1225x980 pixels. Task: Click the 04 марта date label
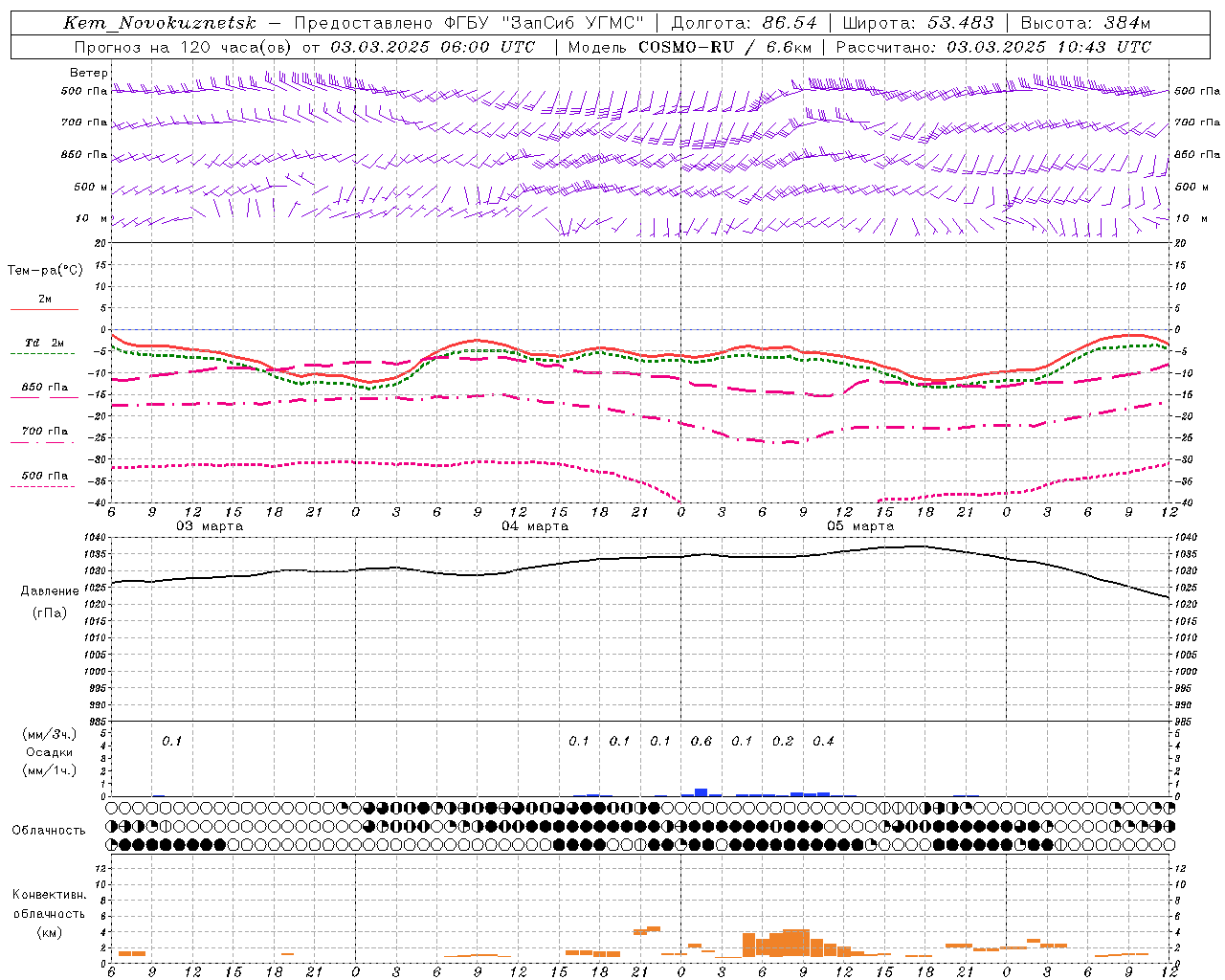(535, 526)
